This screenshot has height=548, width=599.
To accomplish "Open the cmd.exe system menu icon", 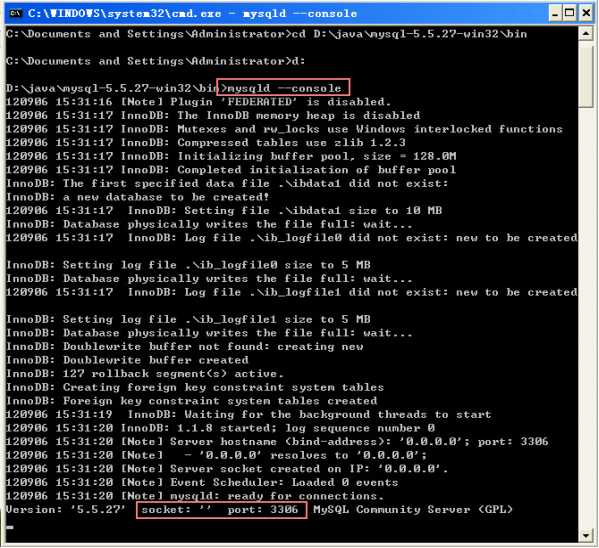I will point(15,13).
